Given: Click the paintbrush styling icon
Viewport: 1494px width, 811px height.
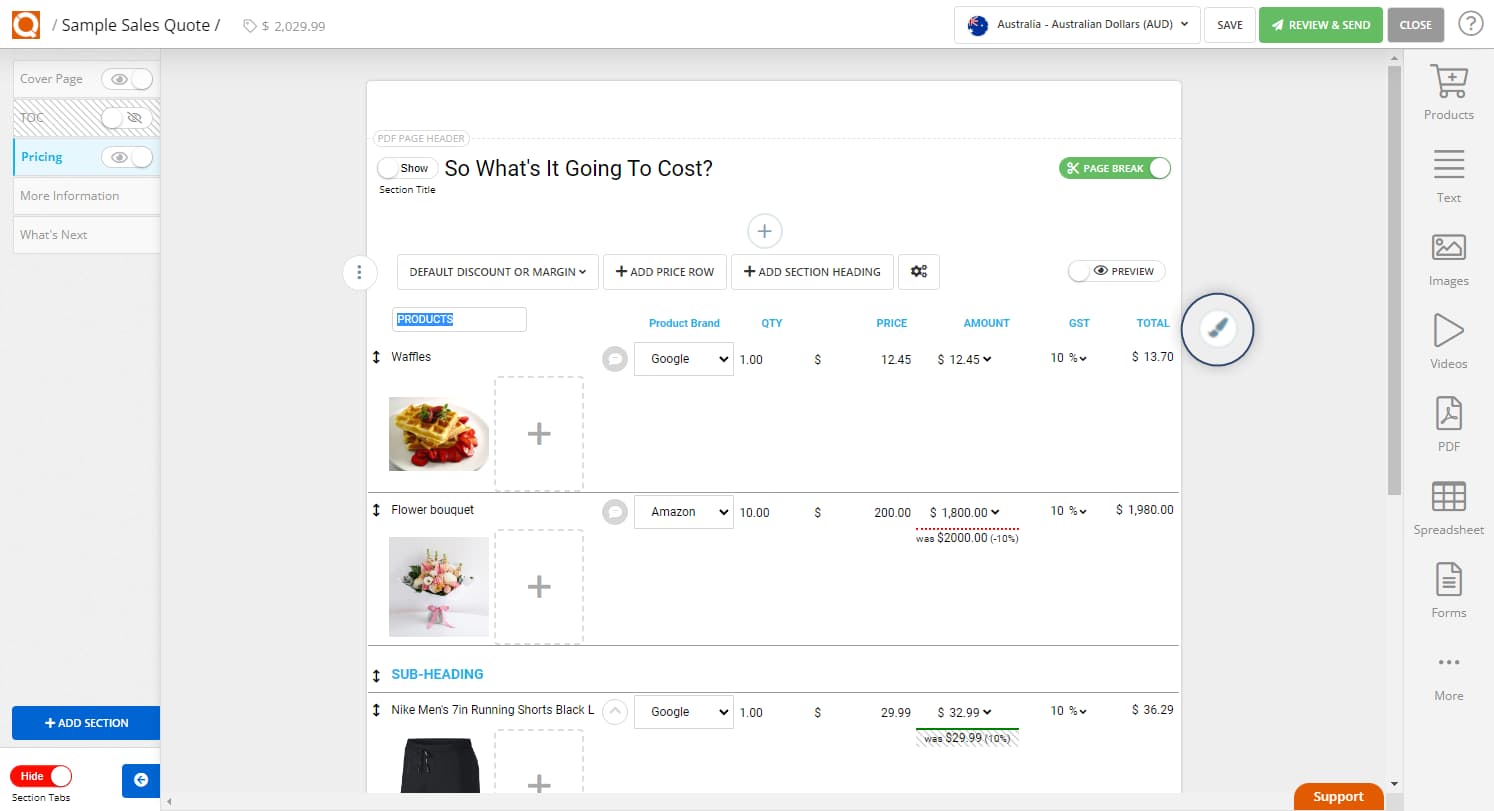Looking at the screenshot, I should 1217,329.
